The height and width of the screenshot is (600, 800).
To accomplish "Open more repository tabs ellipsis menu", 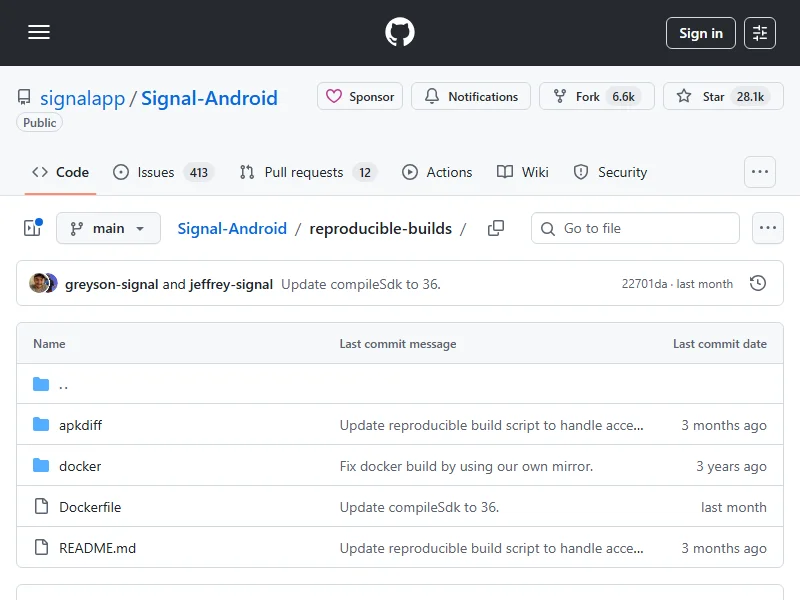I will [760, 172].
